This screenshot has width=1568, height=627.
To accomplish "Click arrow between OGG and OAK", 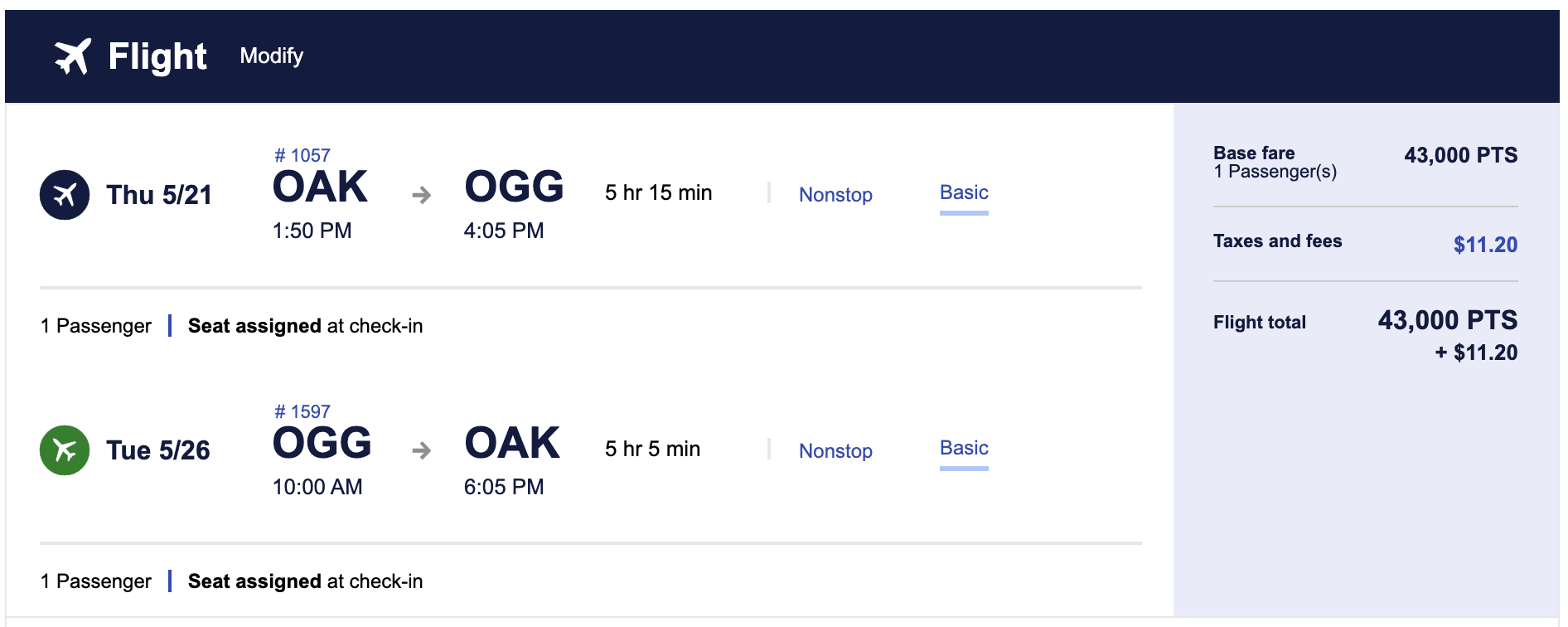I will point(421,450).
